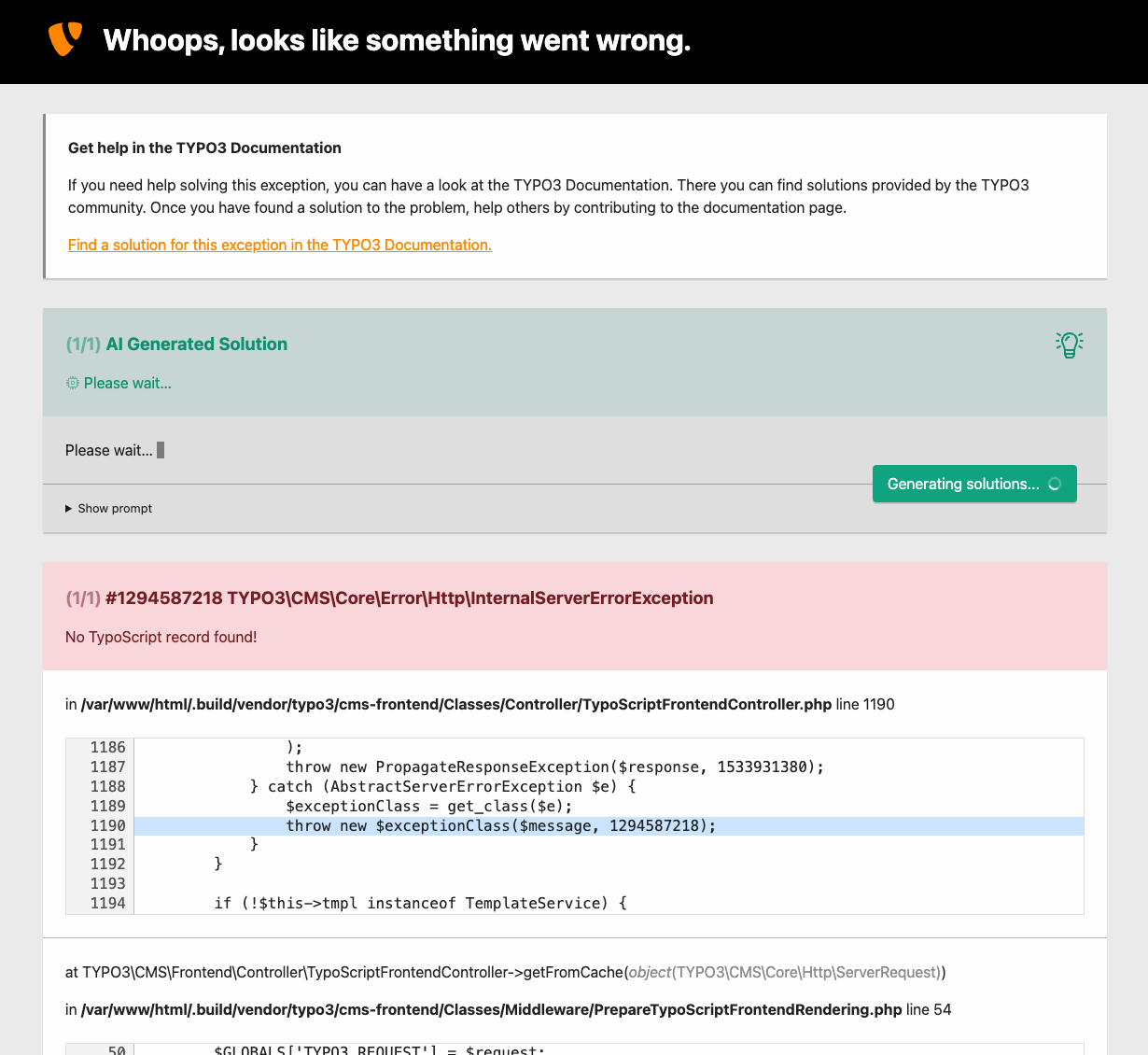Click the 'Whoops, looks like something went wrong' title
1148x1055 pixels.
tap(398, 40)
